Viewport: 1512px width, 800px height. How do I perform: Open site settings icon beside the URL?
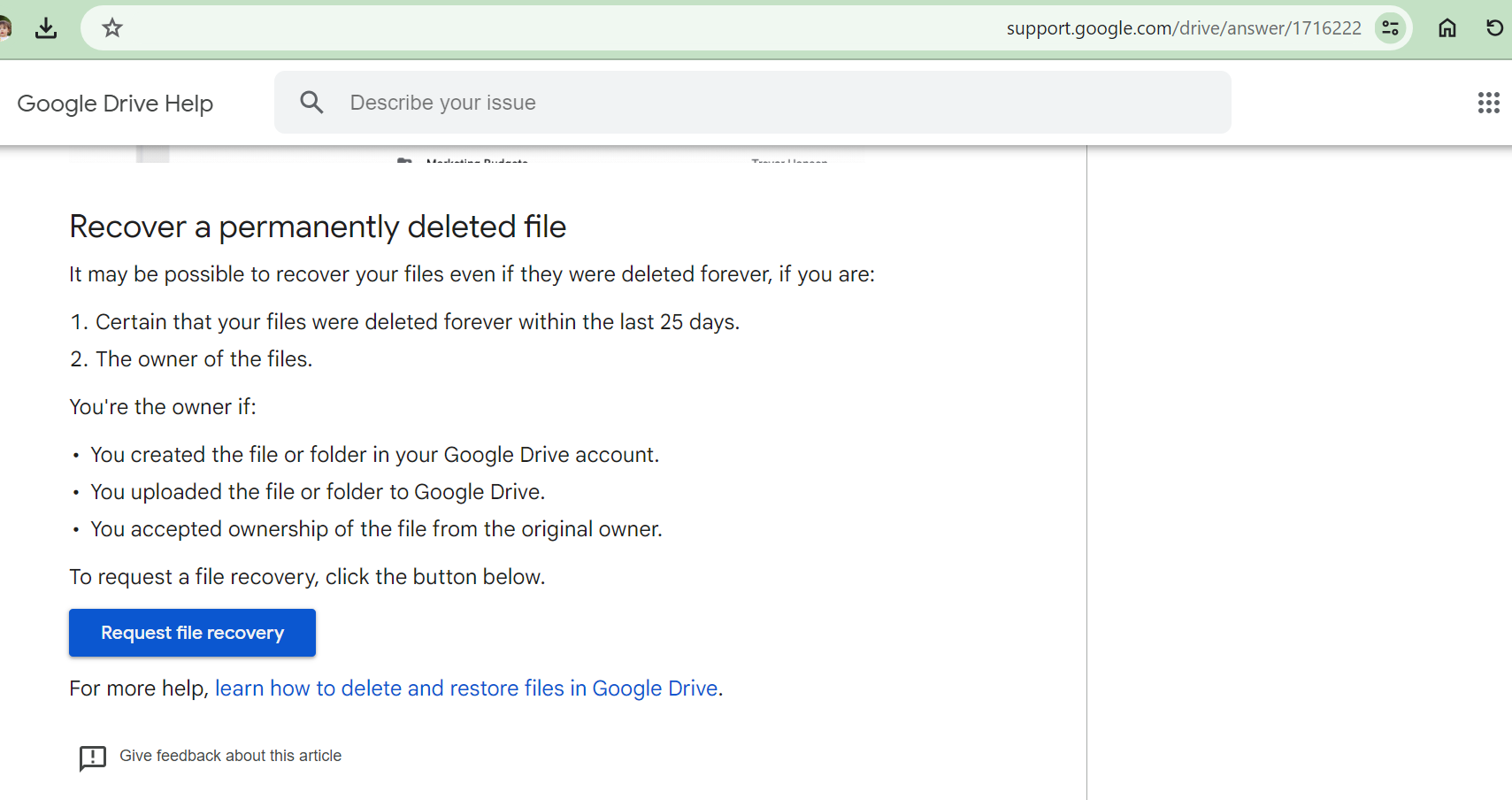[x=1391, y=28]
